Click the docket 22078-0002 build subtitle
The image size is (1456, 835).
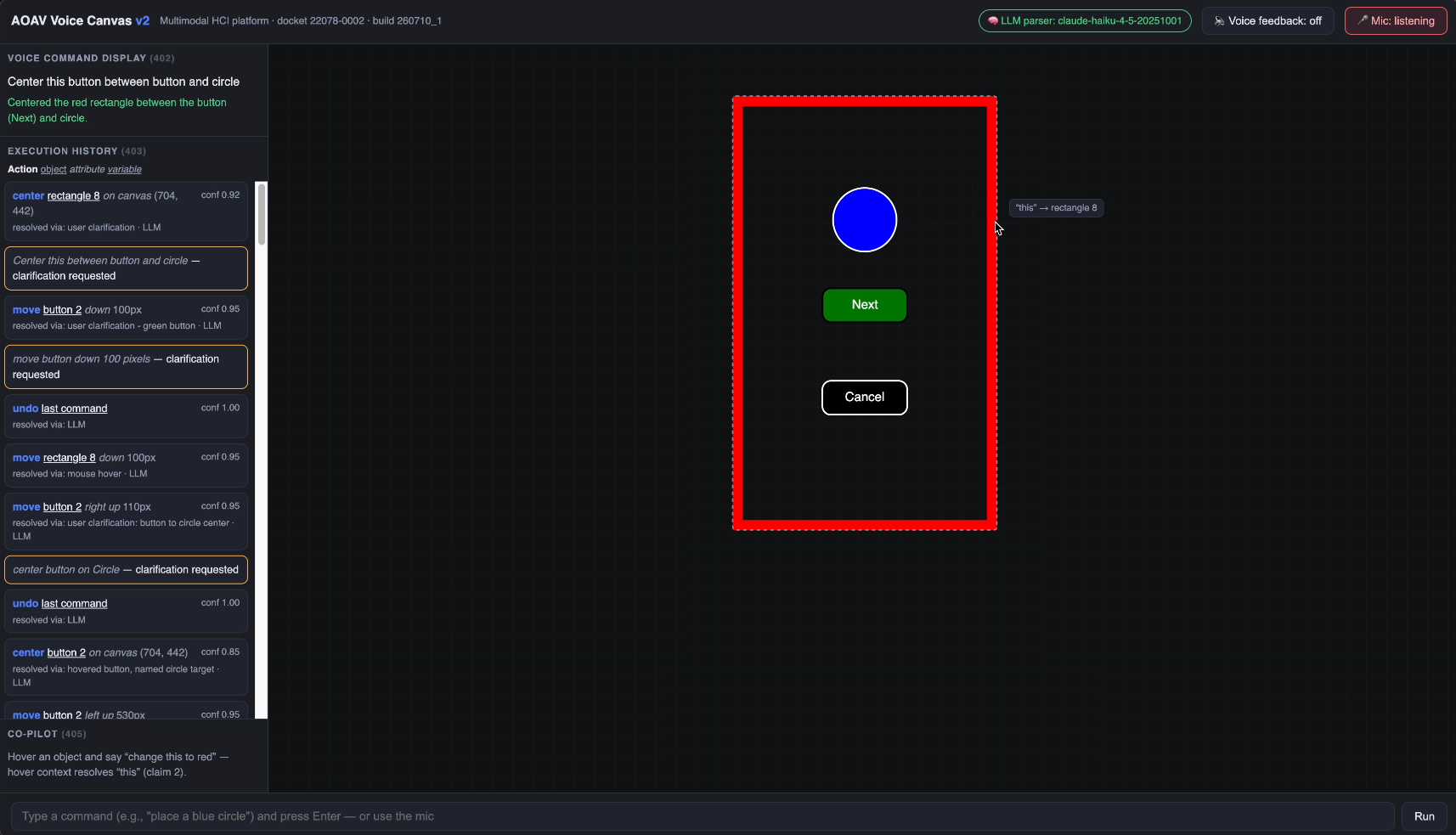coord(301,21)
